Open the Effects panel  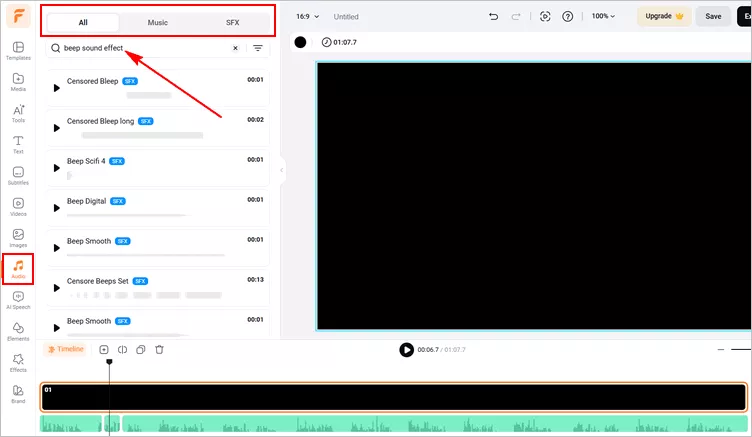18,363
